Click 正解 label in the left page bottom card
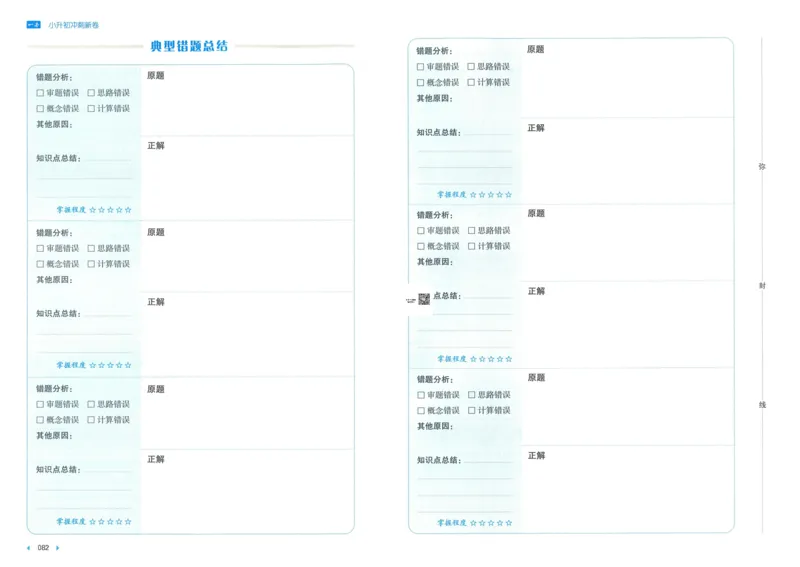Screen dimensions: 800x567 [156, 459]
